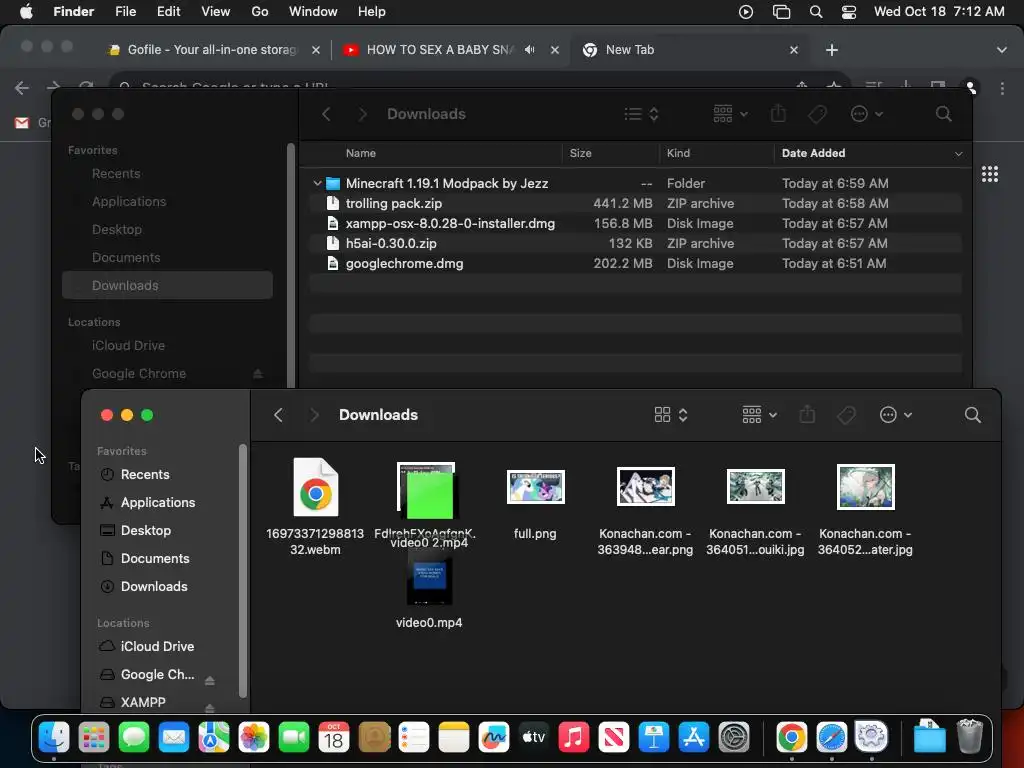
Task: Open App Store in the Dock
Action: tap(694, 737)
